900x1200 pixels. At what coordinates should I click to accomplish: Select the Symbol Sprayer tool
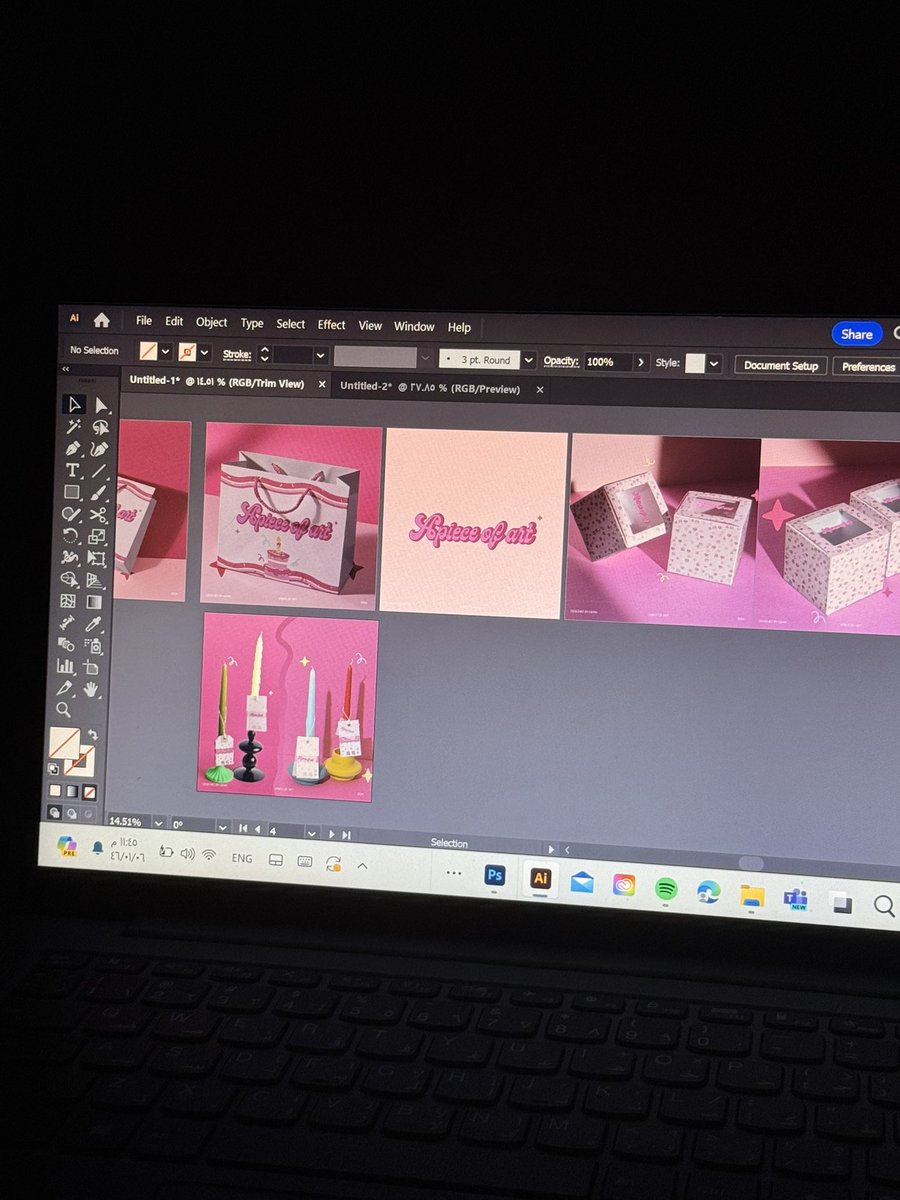pyautogui.click(x=93, y=645)
